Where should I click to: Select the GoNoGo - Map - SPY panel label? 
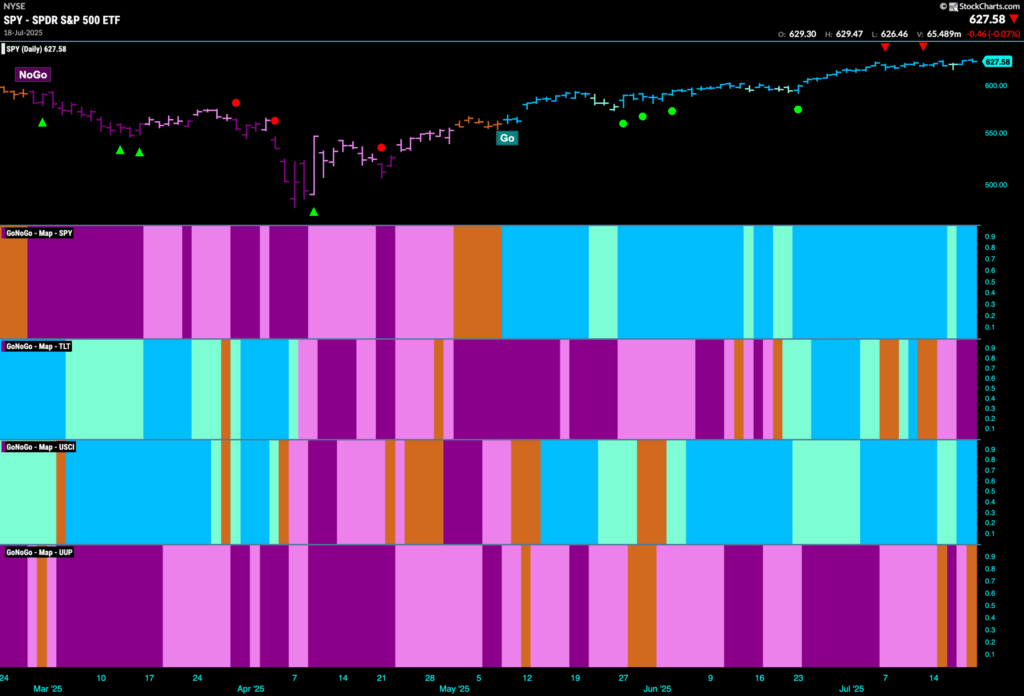39,233
